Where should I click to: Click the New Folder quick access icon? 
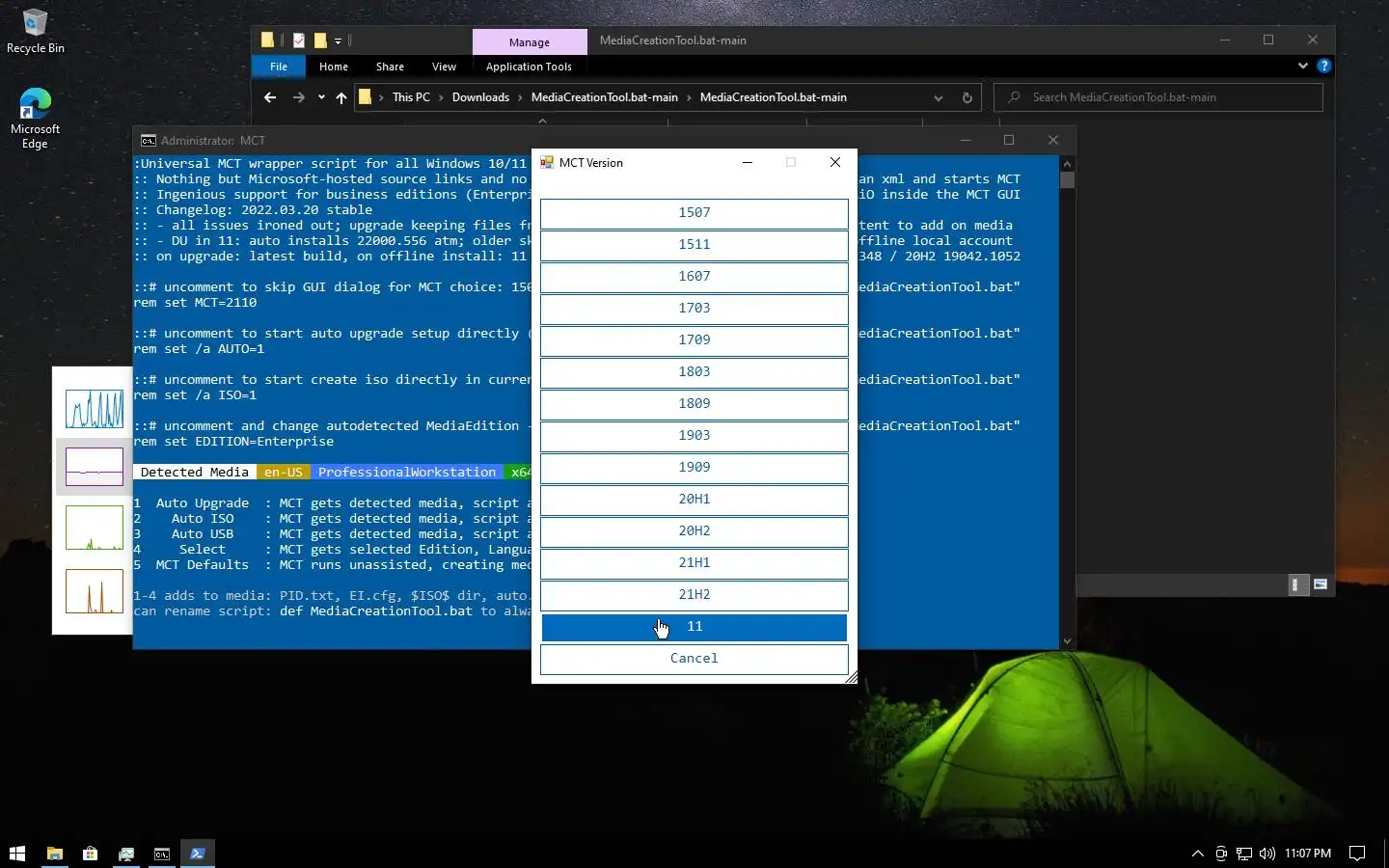coord(320,41)
